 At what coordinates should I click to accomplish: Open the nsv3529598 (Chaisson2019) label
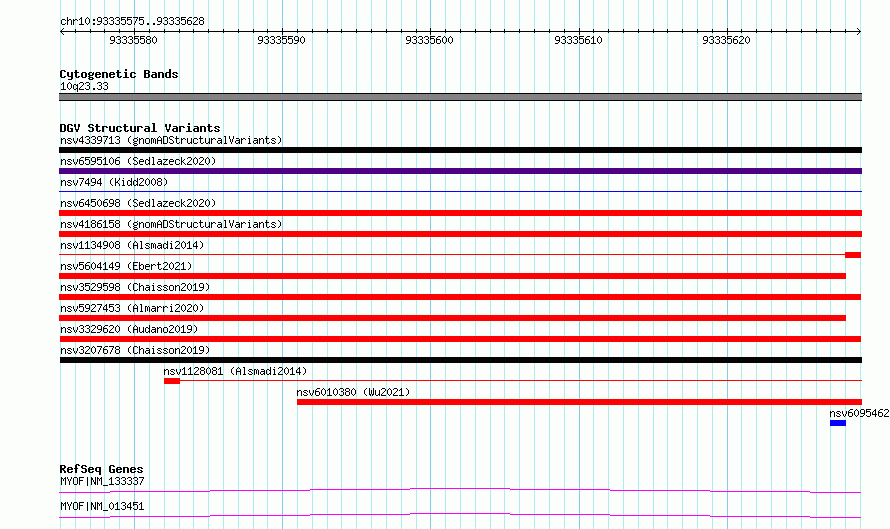point(135,287)
